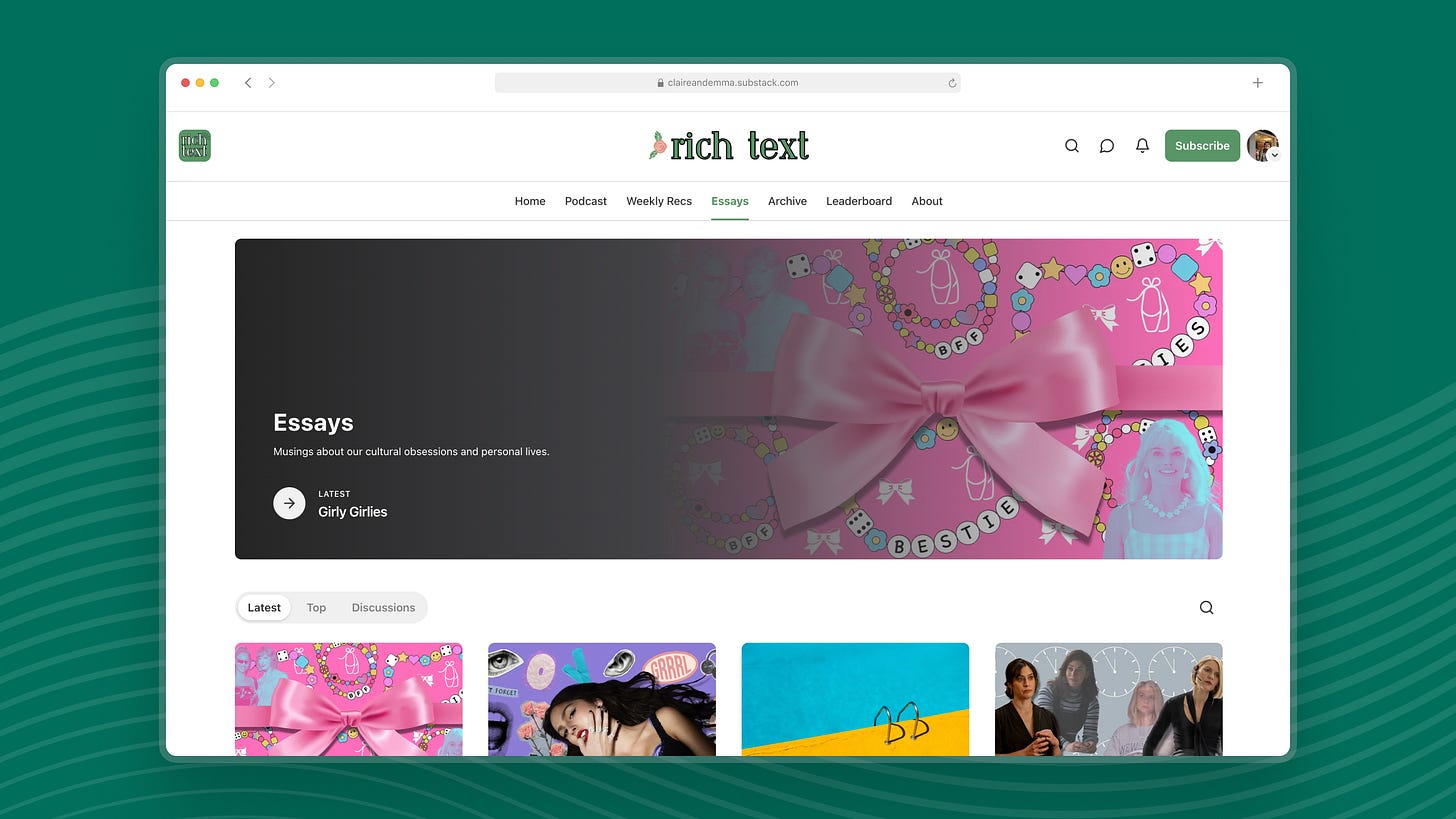1456x819 pixels.
Task: Open the Podcast tab
Action: (586, 201)
